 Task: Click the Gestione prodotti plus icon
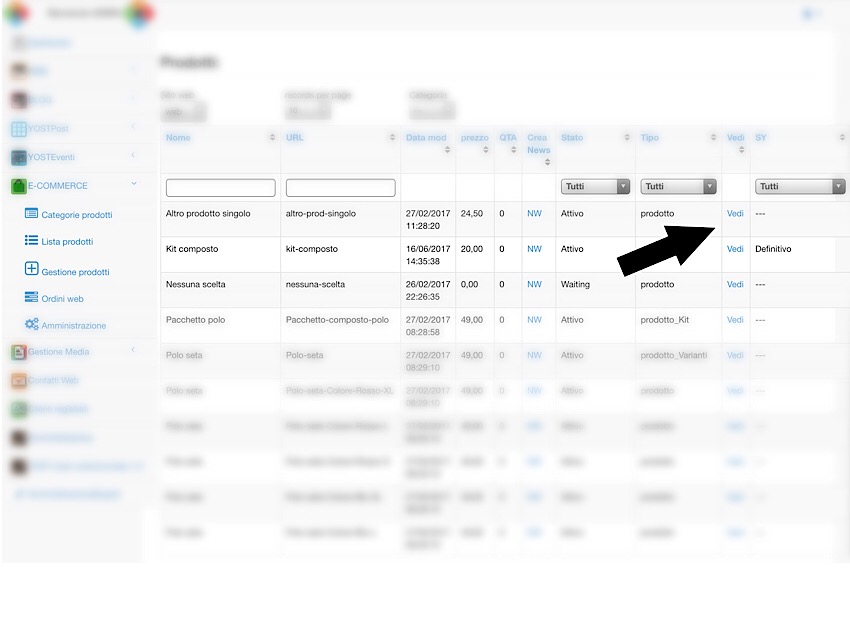click(32, 270)
